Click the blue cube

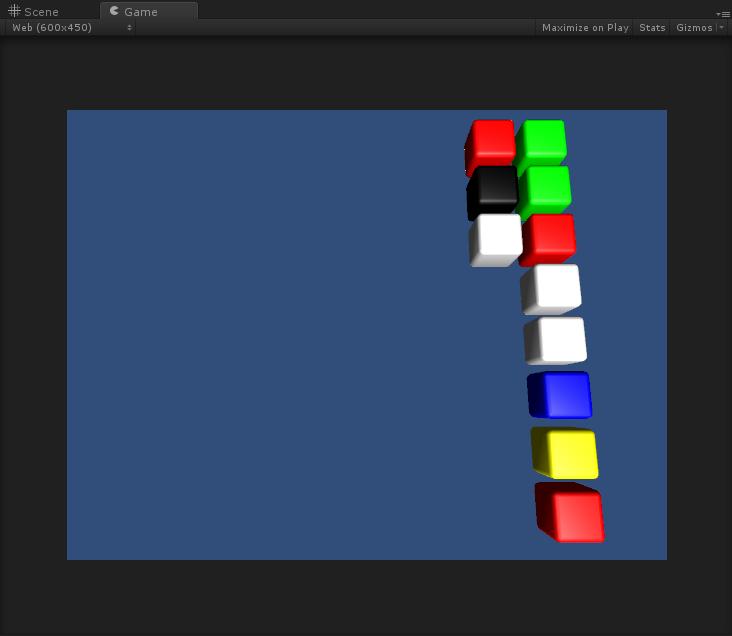coord(560,395)
